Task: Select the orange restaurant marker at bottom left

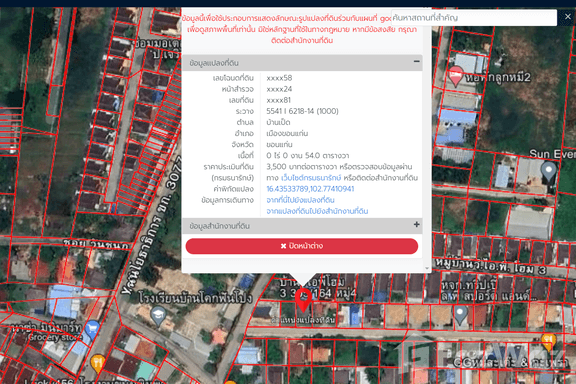Action: point(97,363)
